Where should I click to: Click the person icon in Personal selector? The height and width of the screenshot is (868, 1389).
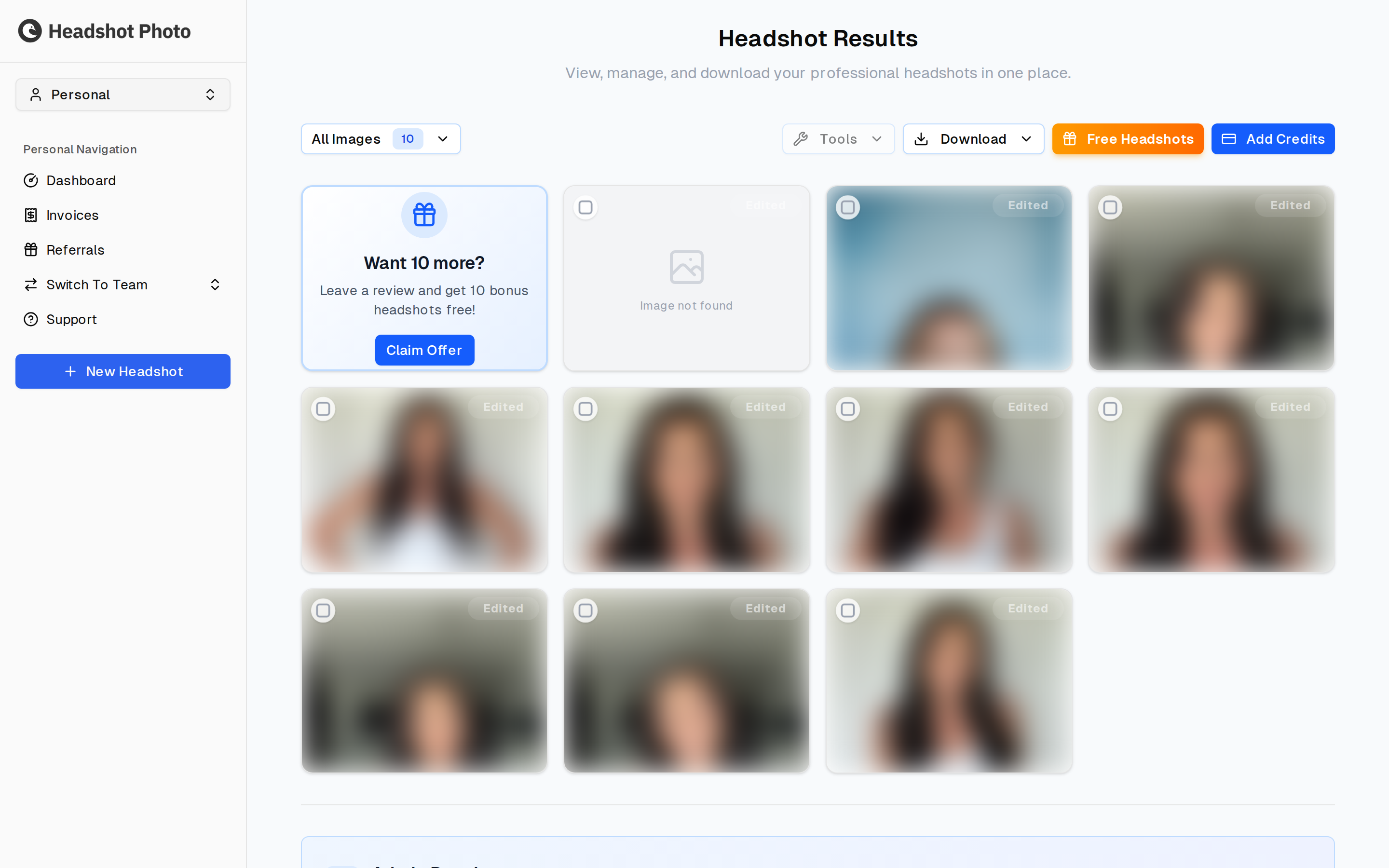tap(36, 95)
